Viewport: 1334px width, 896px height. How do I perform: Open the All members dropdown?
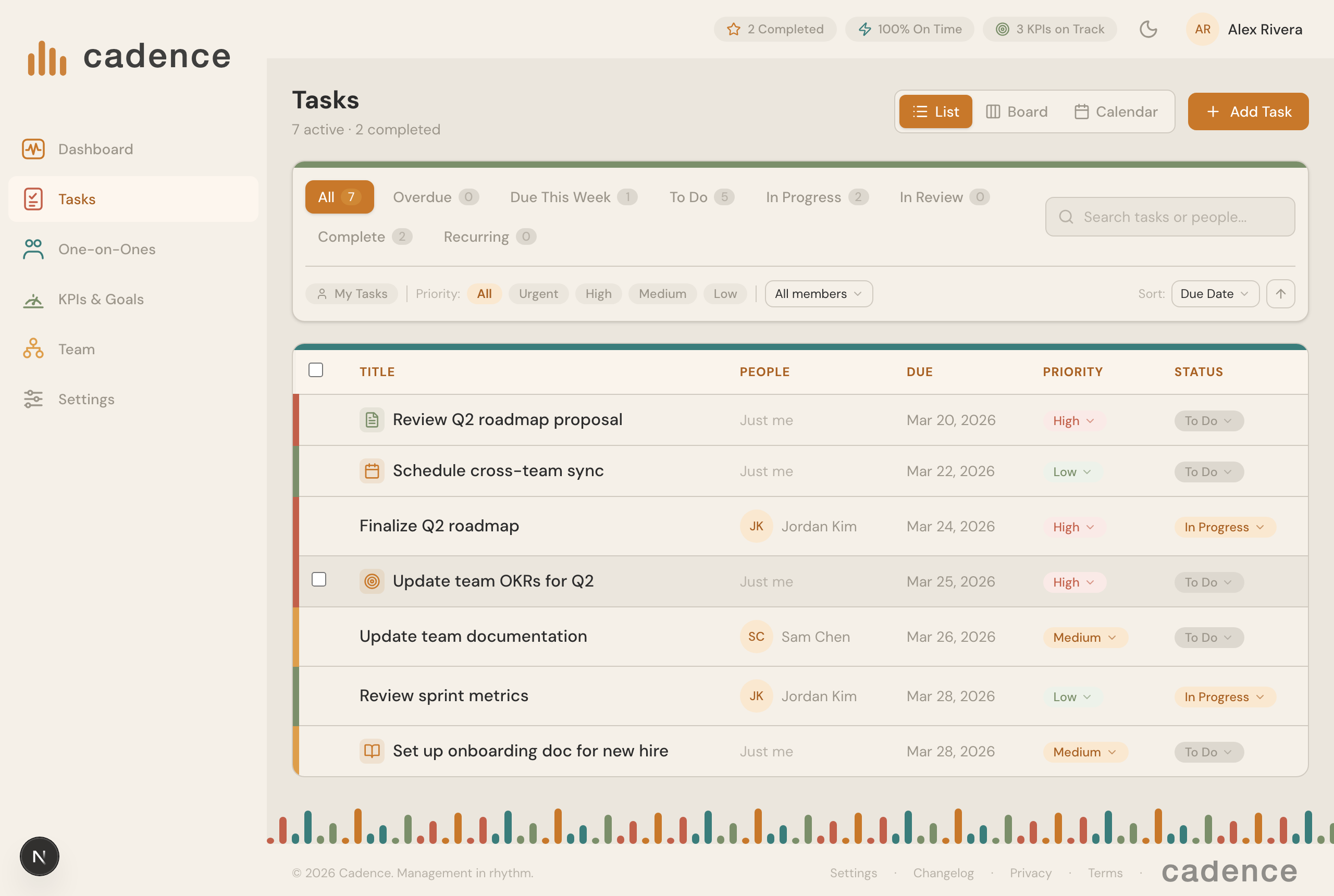click(819, 294)
